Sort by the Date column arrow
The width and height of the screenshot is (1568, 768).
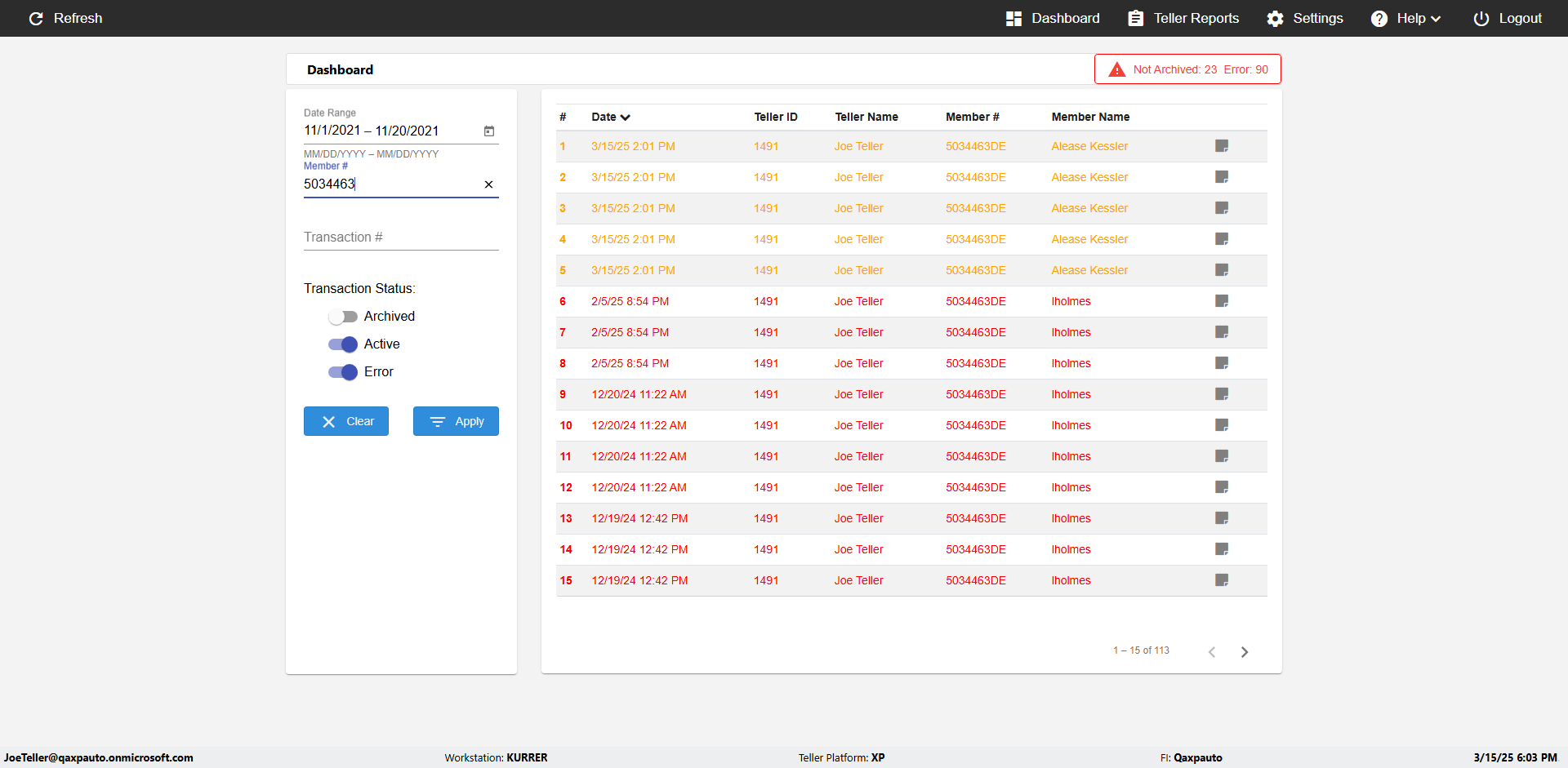(x=626, y=118)
